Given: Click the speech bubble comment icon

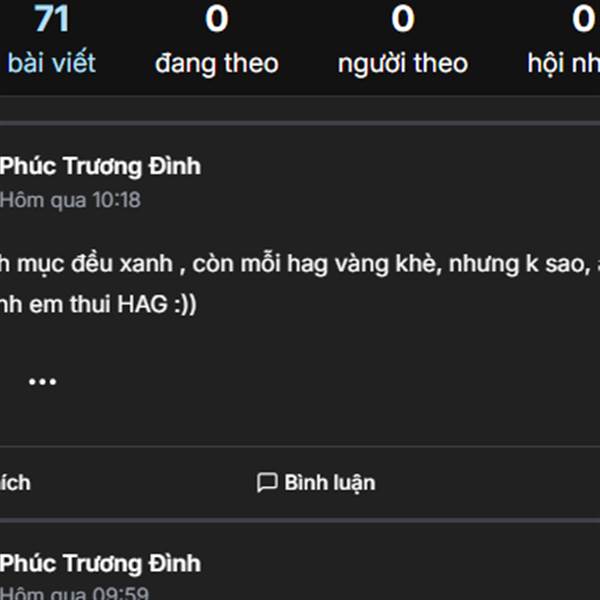Looking at the screenshot, I should [x=267, y=483].
